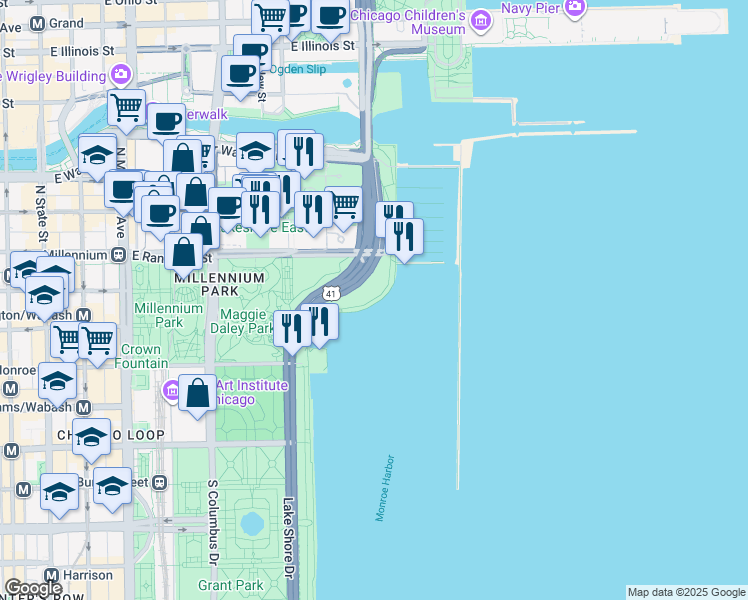Click shopping cart pin beside Lake Shore Drive

tap(345, 209)
